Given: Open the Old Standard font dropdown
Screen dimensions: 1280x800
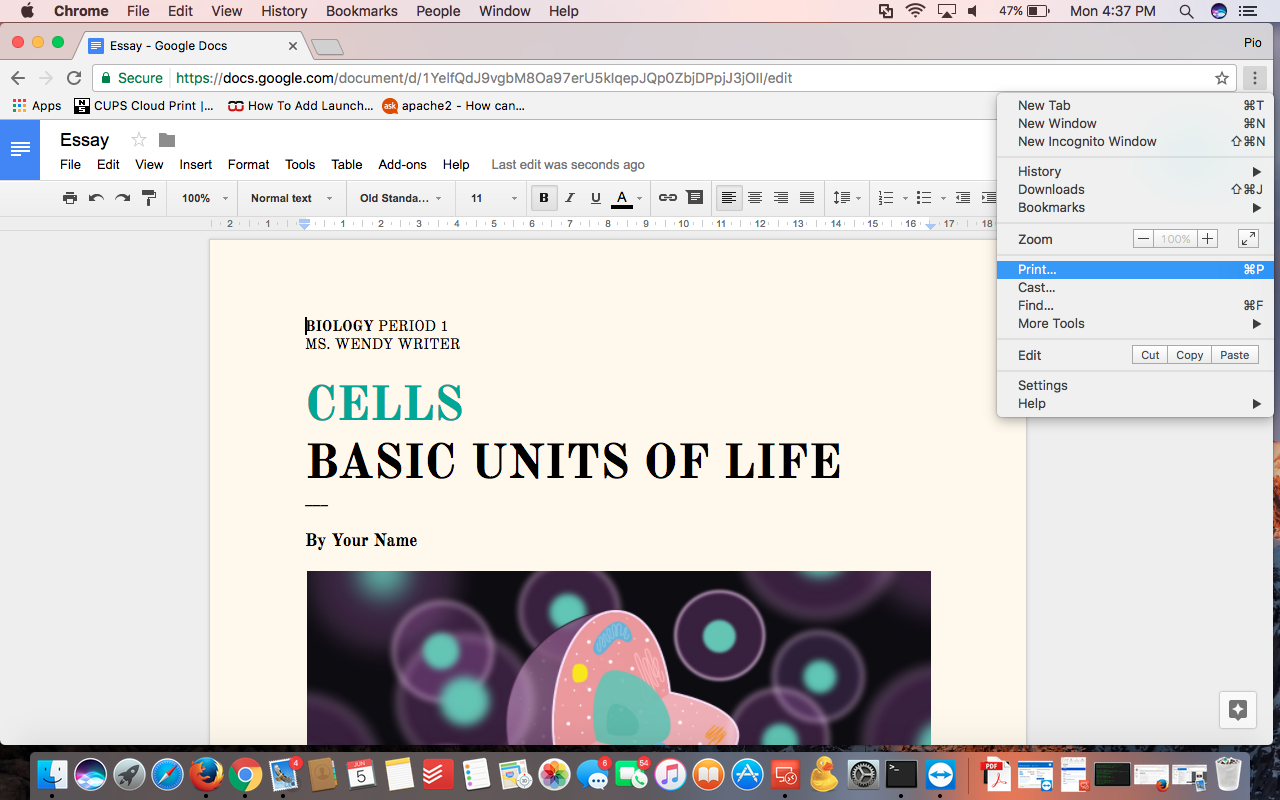Looking at the screenshot, I should pyautogui.click(x=401, y=198).
